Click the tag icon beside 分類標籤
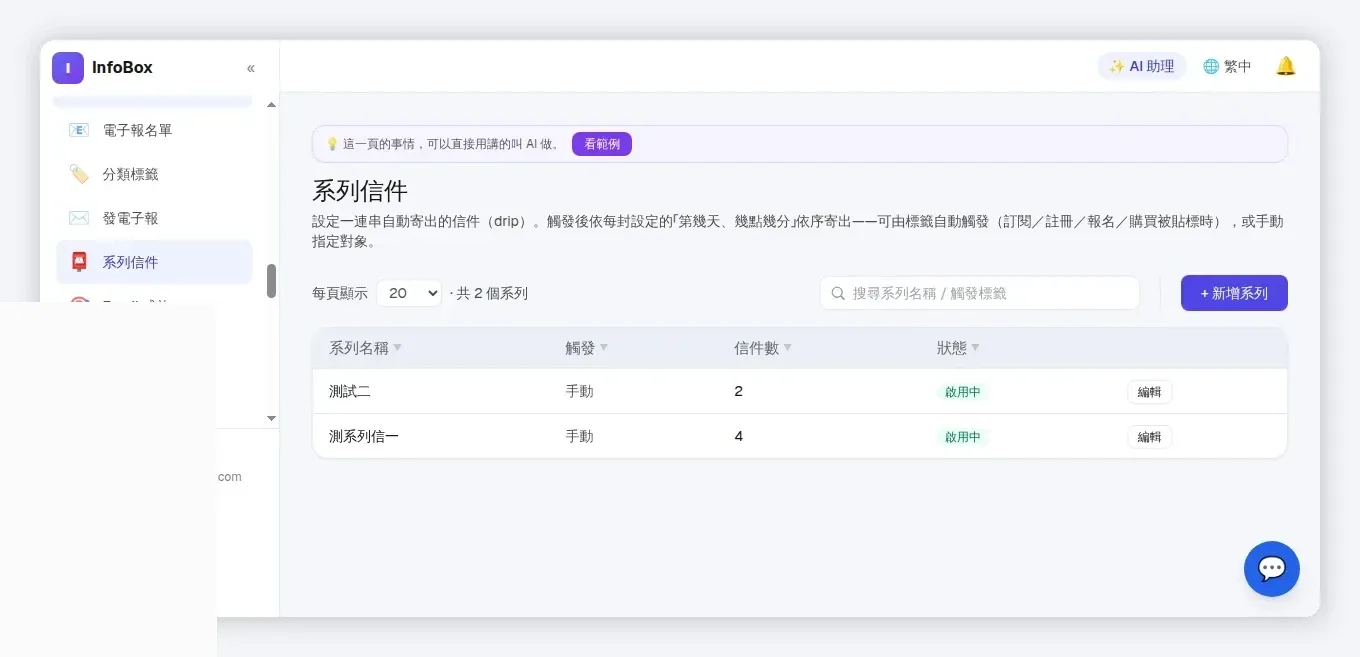Viewport: 1360px width, 657px height. tap(79, 174)
